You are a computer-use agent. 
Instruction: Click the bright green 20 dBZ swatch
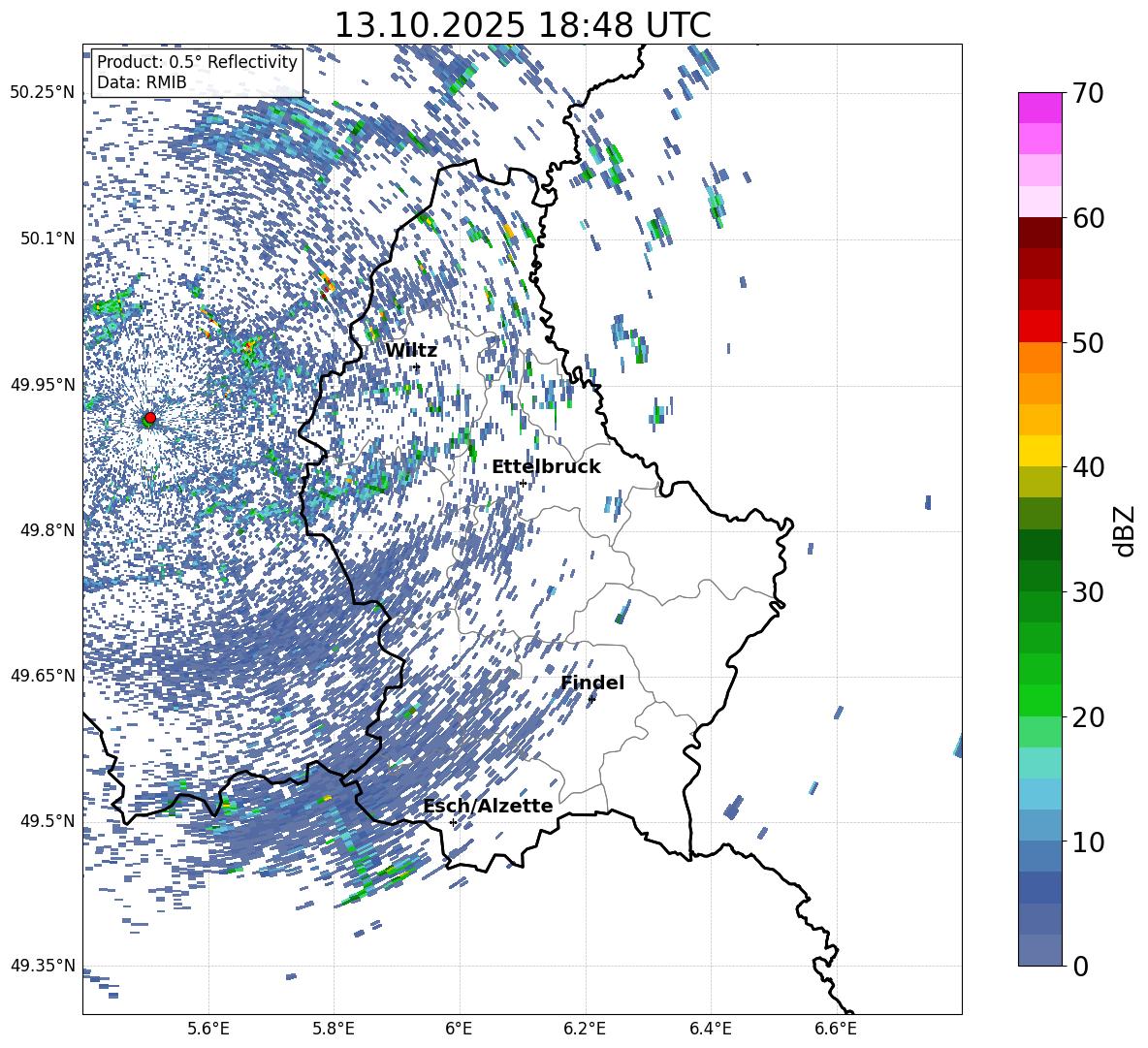coord(1039,700)
